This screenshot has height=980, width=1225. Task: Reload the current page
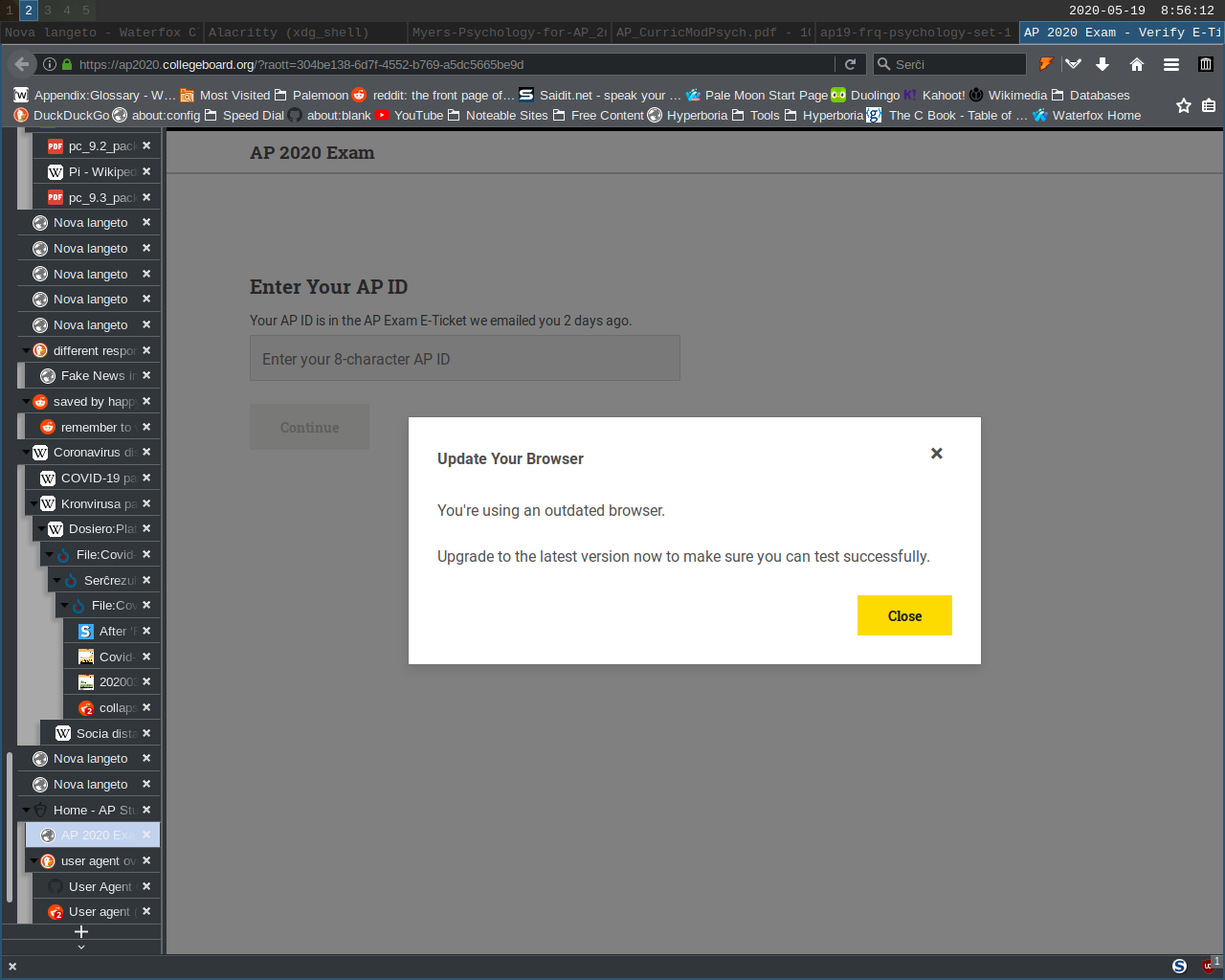pos(850,64)
